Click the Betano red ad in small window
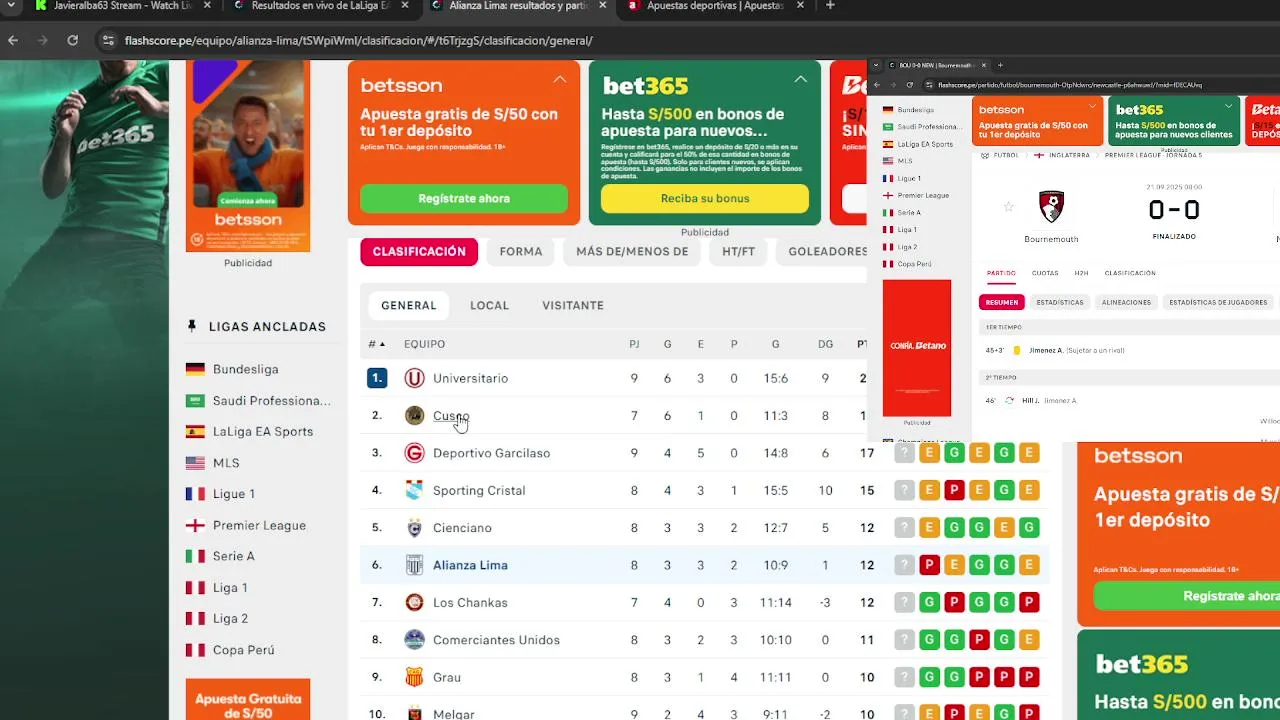 (x=917, y=348)
